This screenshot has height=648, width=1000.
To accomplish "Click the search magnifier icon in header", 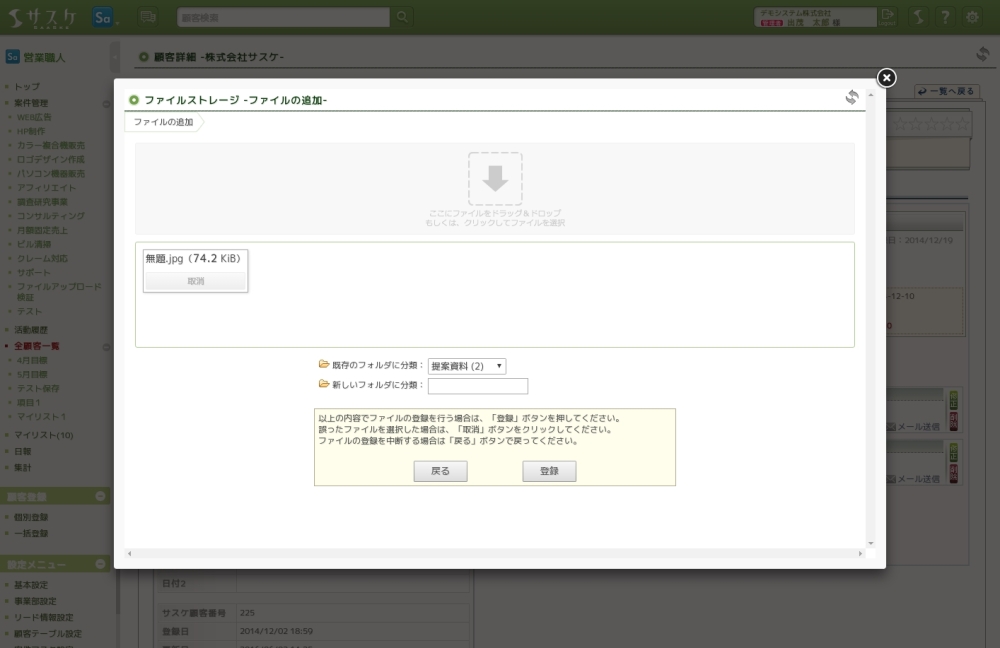I will click(x=402, y=17).
